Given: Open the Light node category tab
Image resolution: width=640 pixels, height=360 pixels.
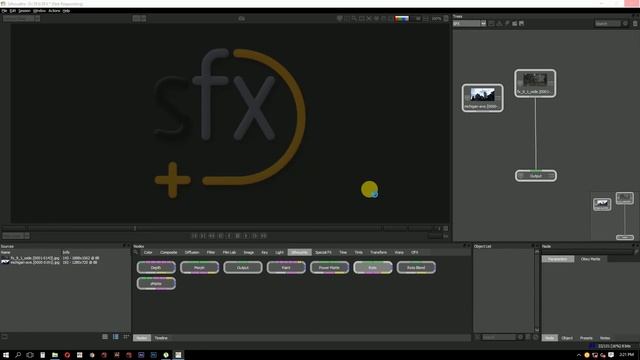Looking at the screenshot, I should [x=279, y=252].
